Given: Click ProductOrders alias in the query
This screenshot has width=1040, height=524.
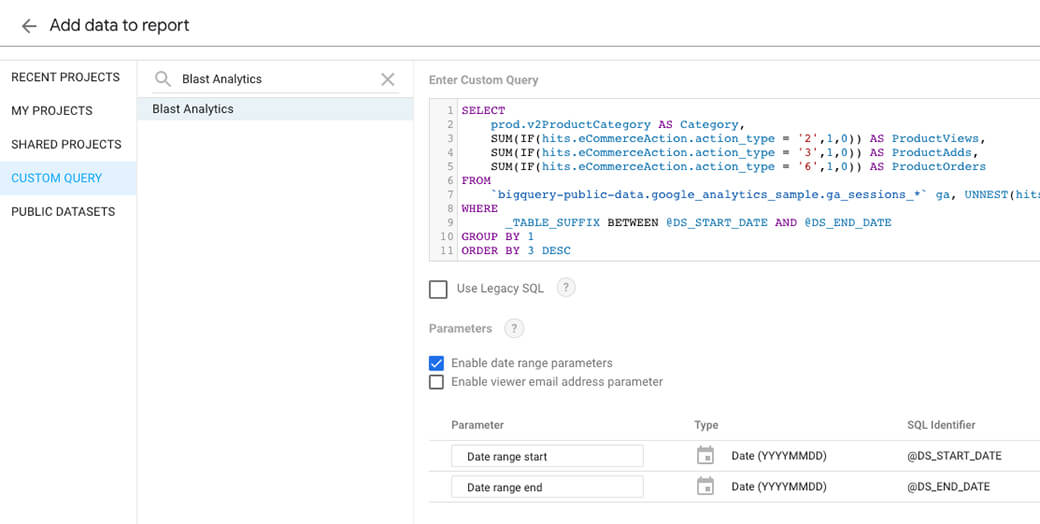Looking at the screenshot, I should [939, 166].
